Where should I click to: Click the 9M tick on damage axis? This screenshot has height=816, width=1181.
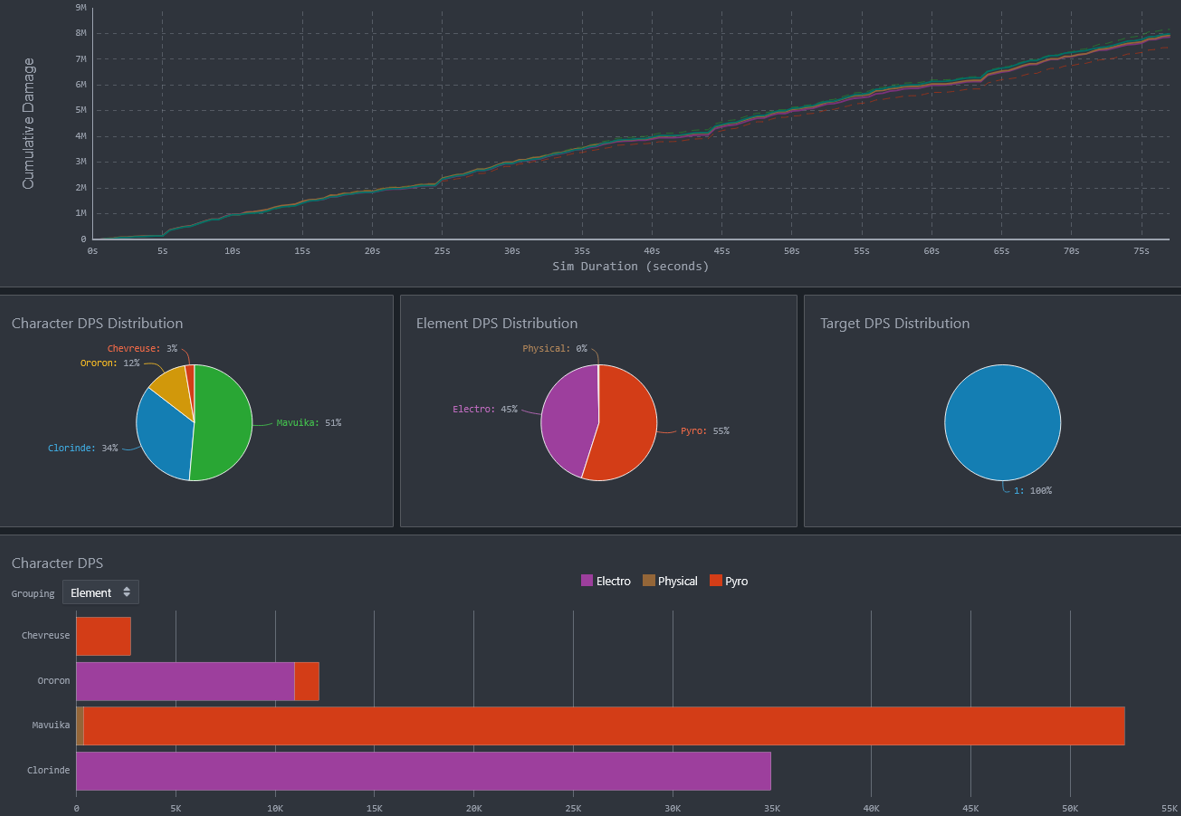[x=81, y=8]
